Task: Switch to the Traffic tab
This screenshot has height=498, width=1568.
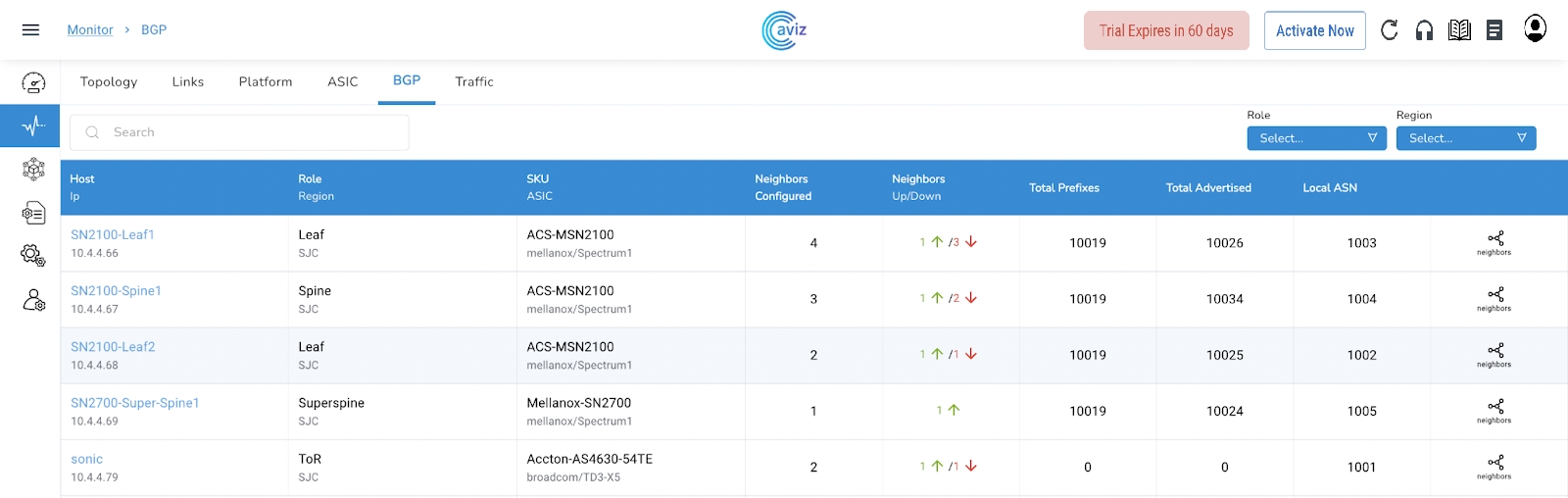Action: point(474,82)
